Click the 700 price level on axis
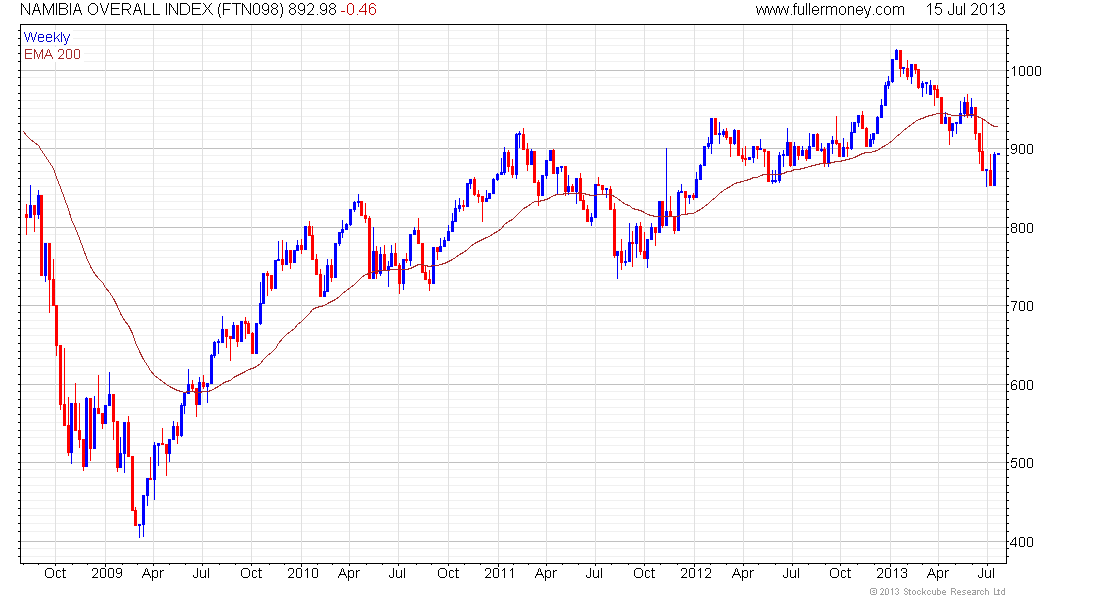1100x600 pixels. (1022, 306)
